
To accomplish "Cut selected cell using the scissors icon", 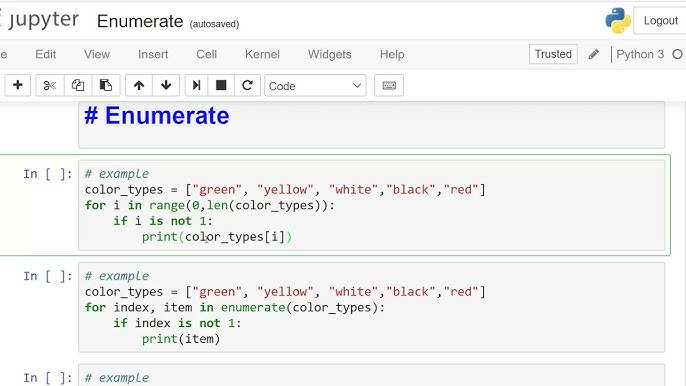I will point(50,85).
